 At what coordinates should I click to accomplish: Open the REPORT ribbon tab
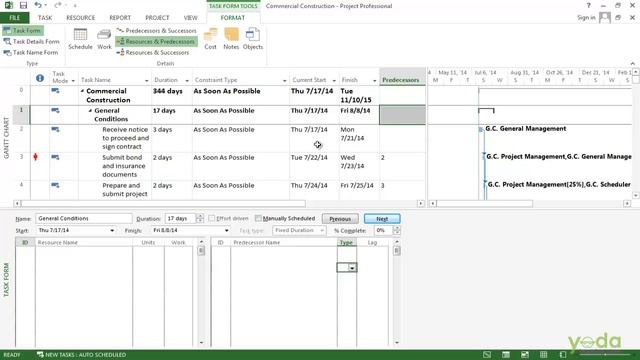(x=120, y=18)
